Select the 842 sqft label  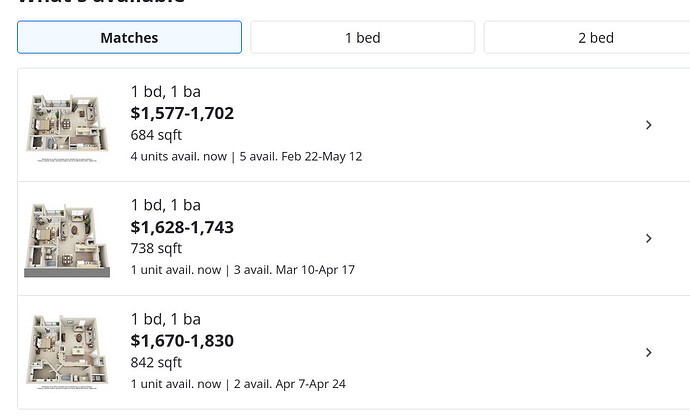click(x=156, y=363)
